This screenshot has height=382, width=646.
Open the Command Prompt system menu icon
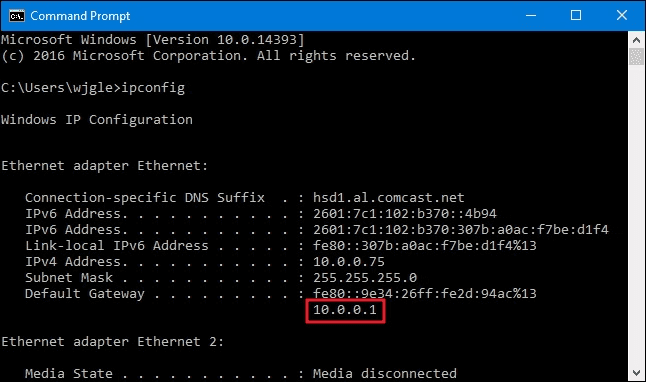(17, 16)
